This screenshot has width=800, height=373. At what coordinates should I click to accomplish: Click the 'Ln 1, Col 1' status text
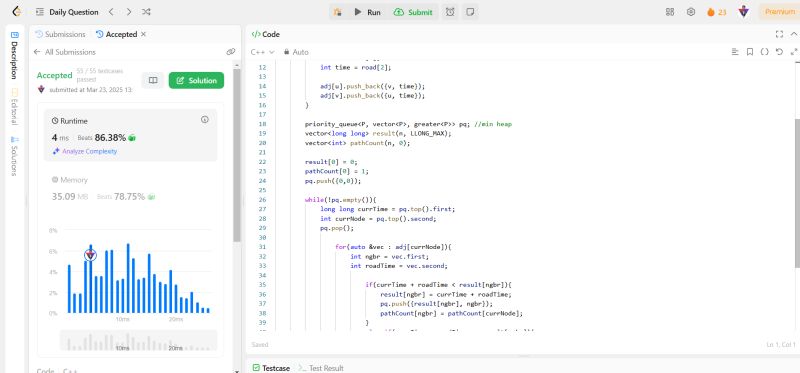click(x=781, y=345)
